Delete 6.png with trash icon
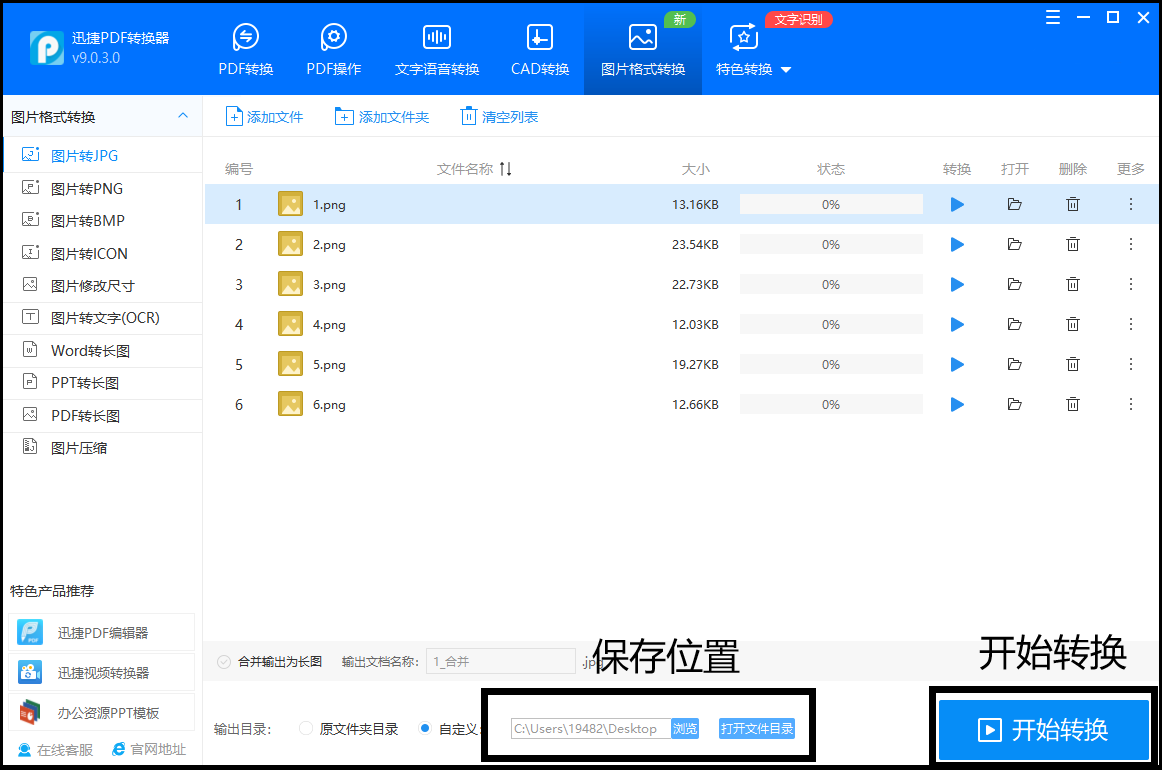 pyautogui.click(x=1072, y=405)
